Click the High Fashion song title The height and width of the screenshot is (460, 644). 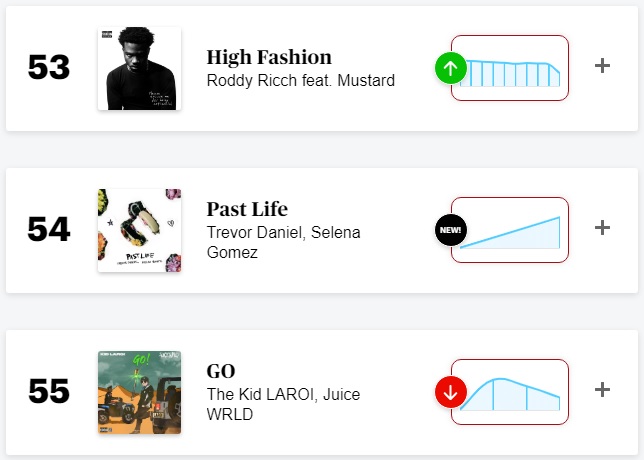268,56
